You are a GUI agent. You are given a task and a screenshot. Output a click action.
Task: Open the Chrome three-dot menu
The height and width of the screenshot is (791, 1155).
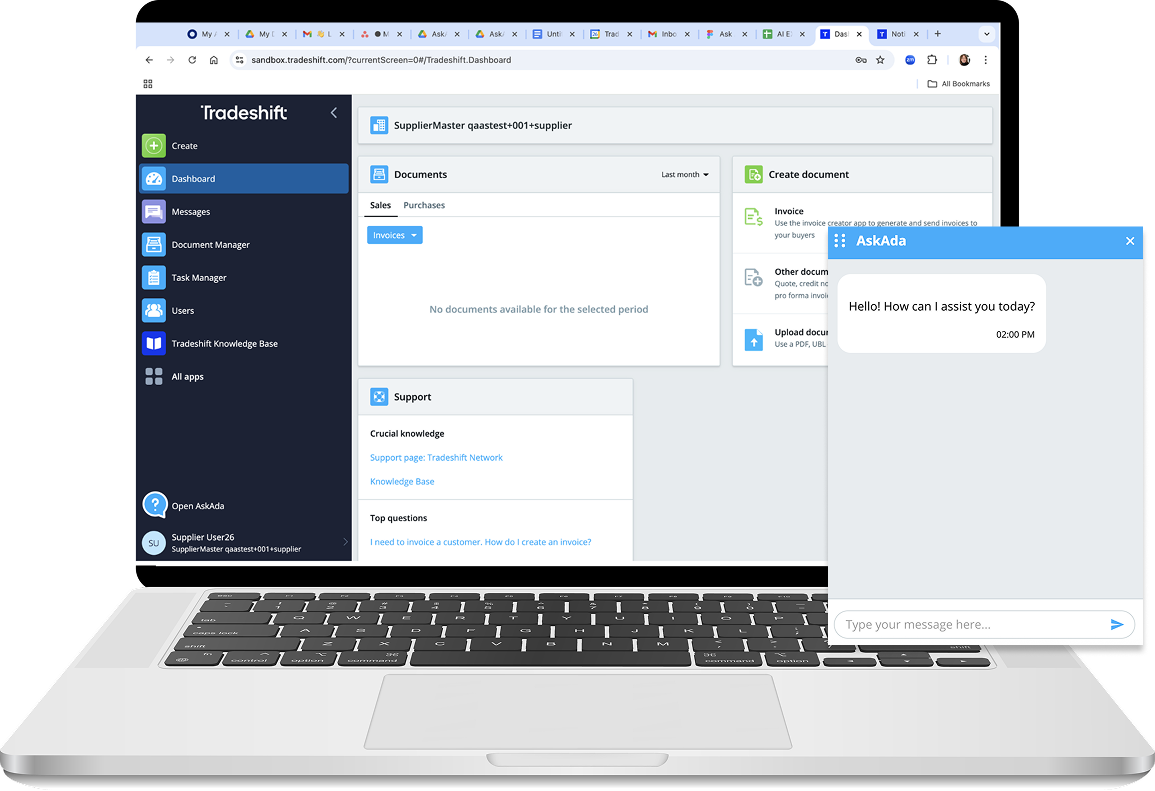pos(986,60)
